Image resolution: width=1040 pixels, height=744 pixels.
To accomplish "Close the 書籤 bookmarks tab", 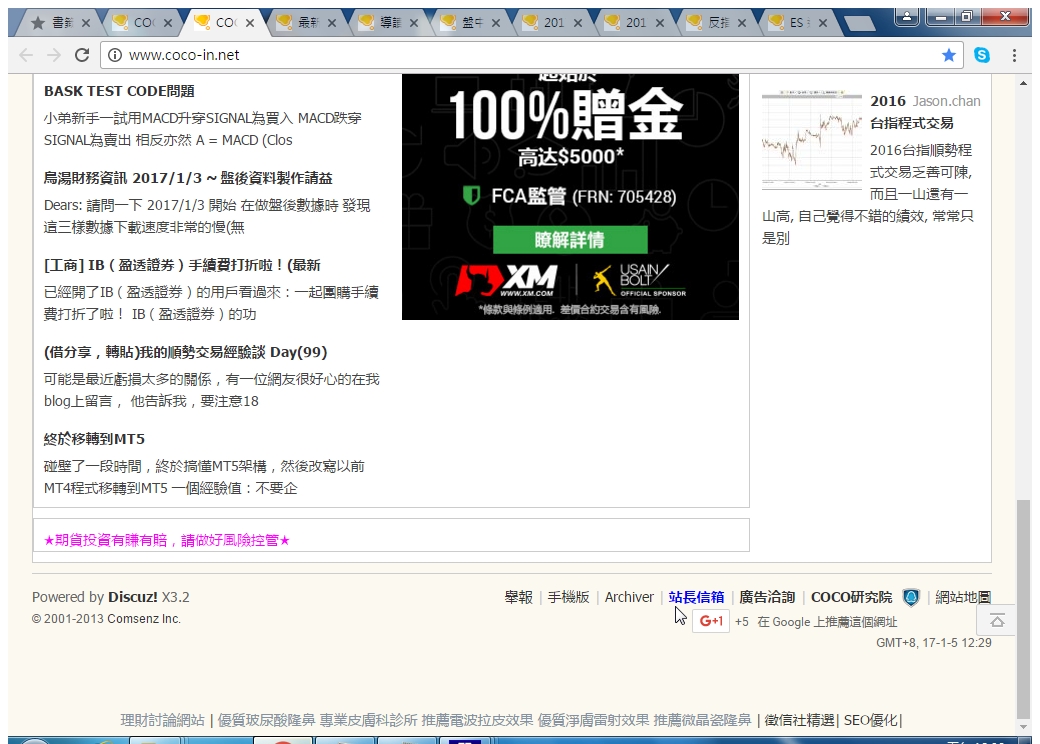I will 86,23.
